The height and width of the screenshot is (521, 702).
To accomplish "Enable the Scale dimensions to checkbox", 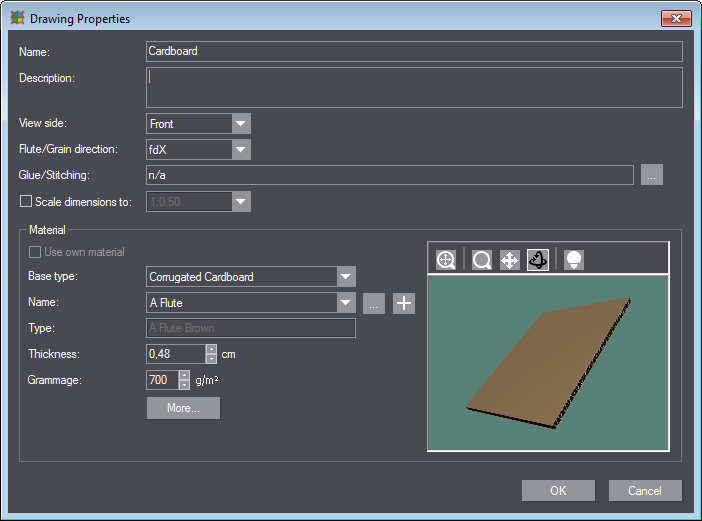I will point(27,202).
